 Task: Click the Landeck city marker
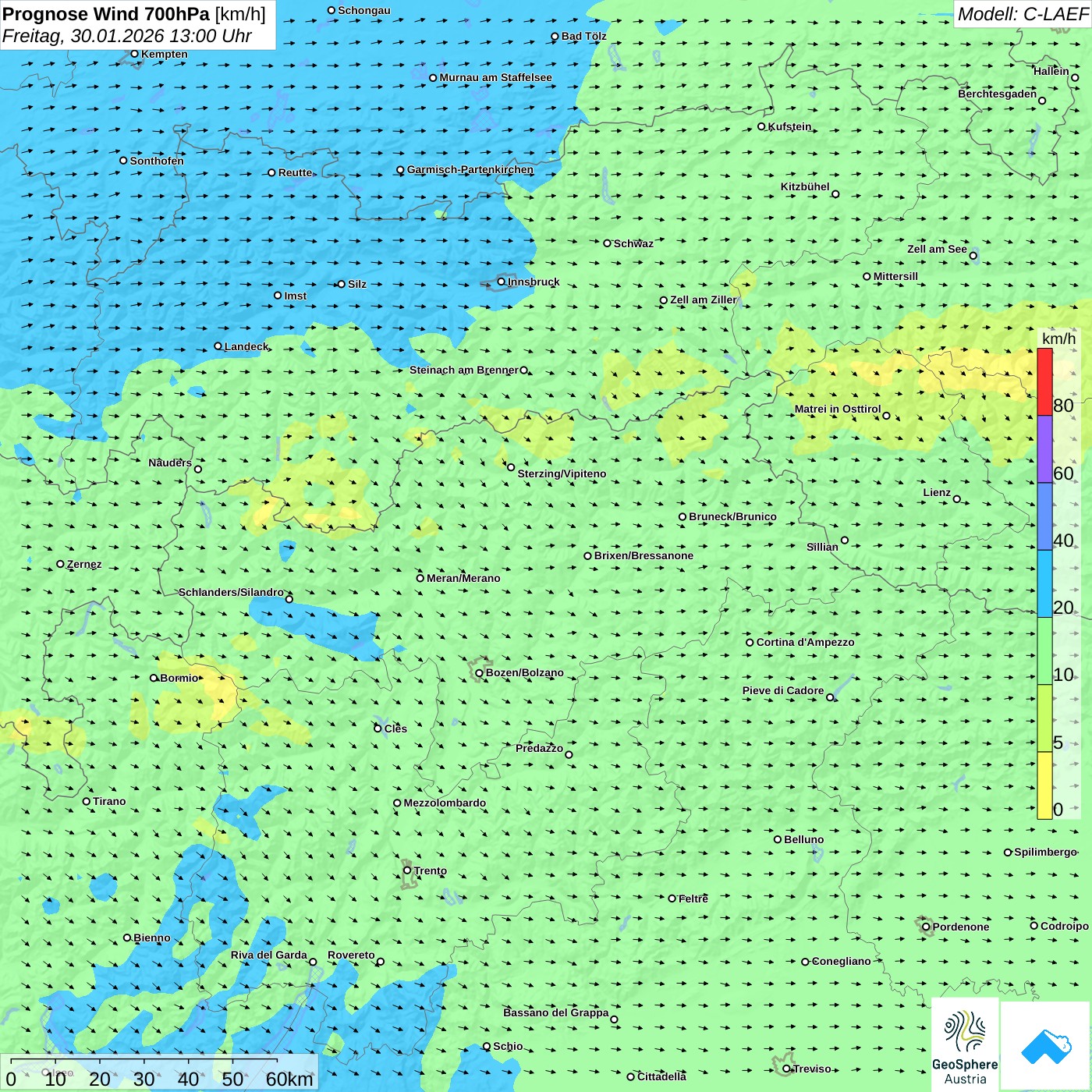coord(218,346)
